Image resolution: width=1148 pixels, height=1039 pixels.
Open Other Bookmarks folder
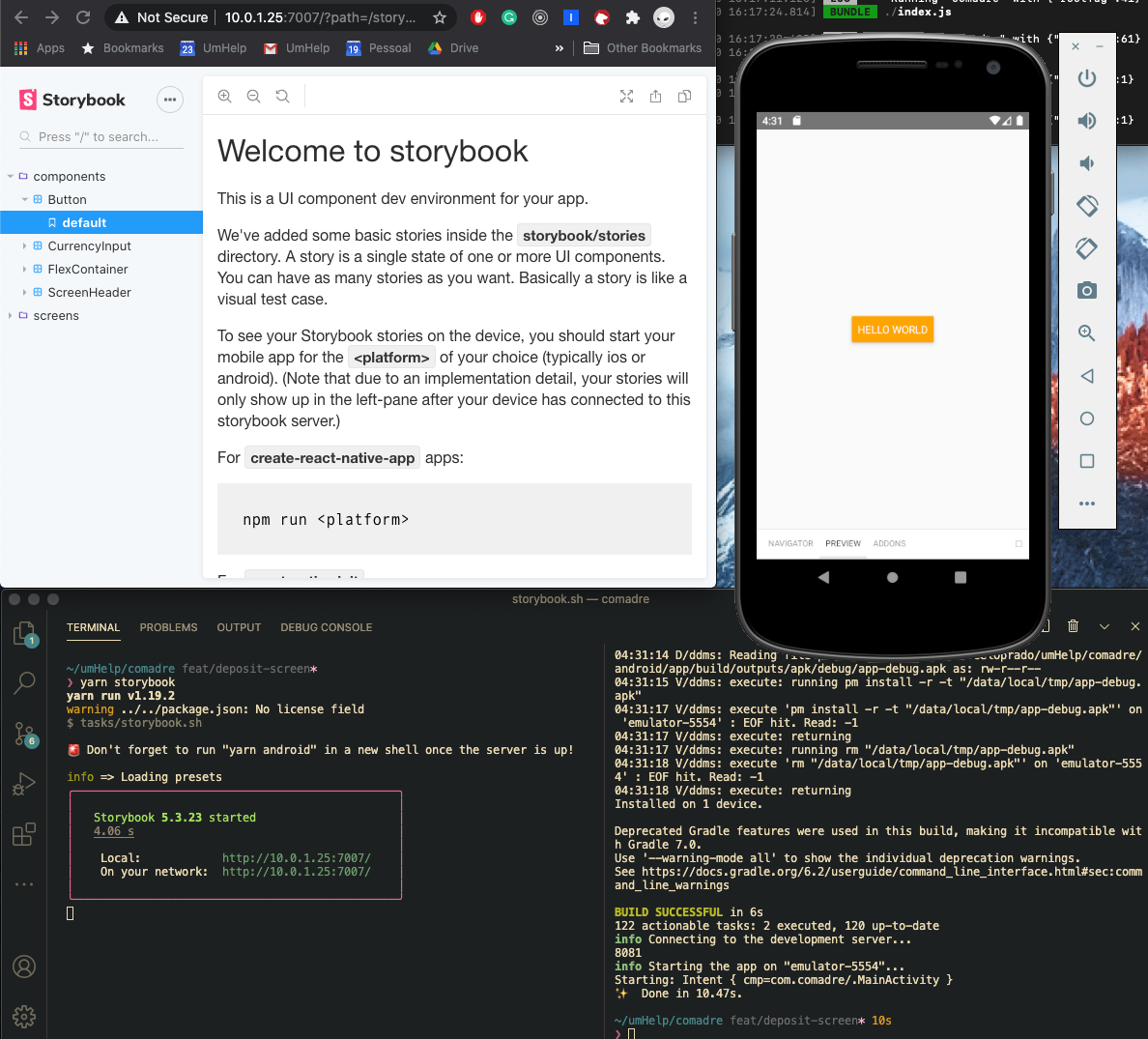pos(642,48)
